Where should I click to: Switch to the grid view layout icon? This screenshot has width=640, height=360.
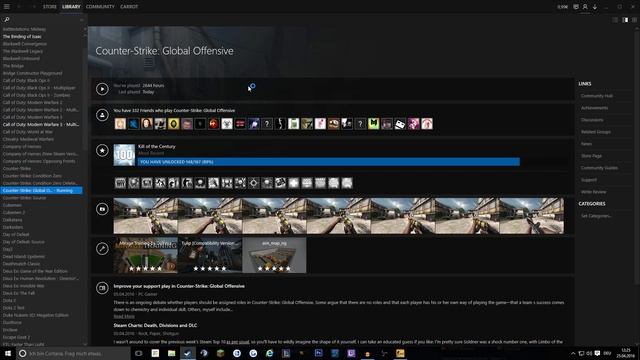click(634, 20)
